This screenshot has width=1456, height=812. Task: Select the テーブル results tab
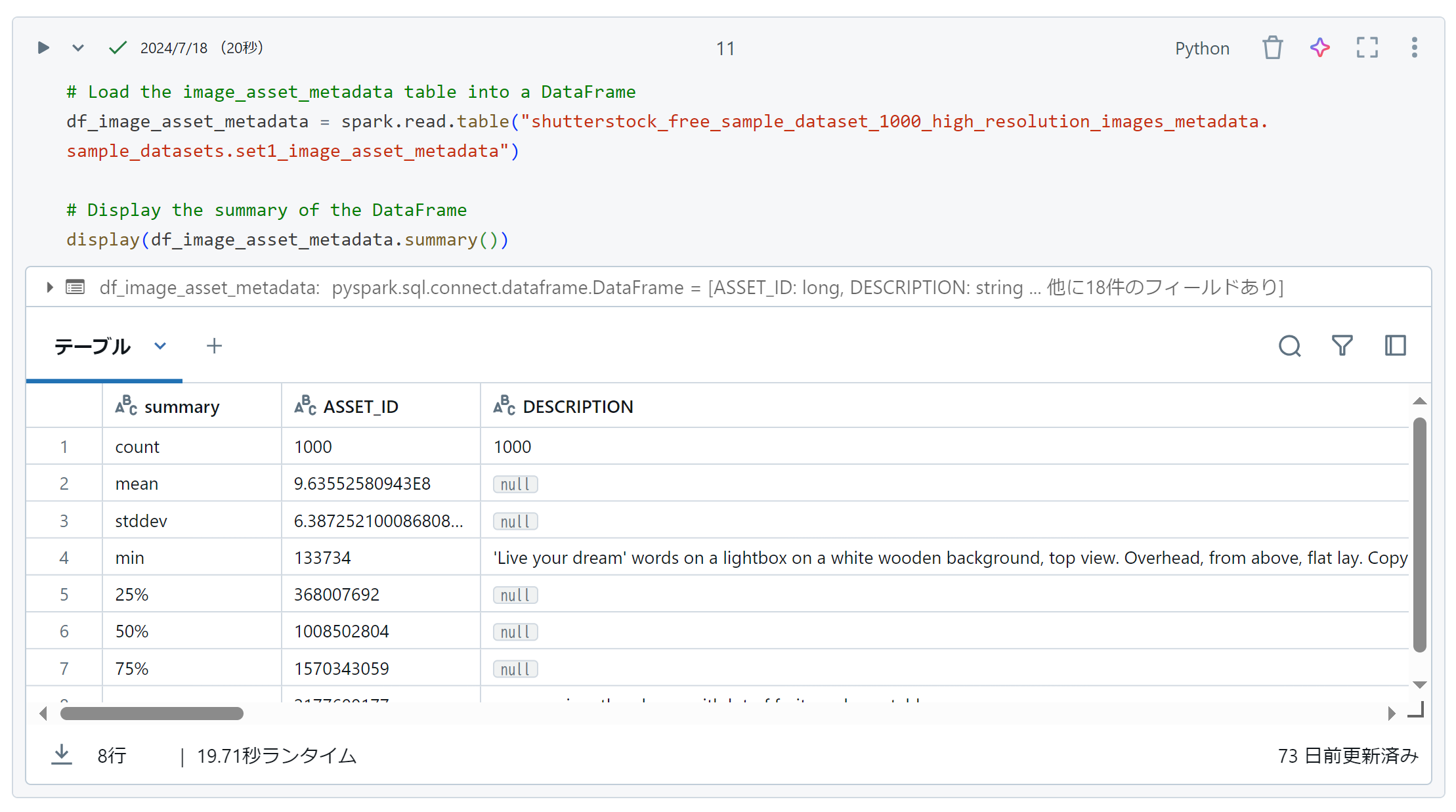(x=93, y=346)
